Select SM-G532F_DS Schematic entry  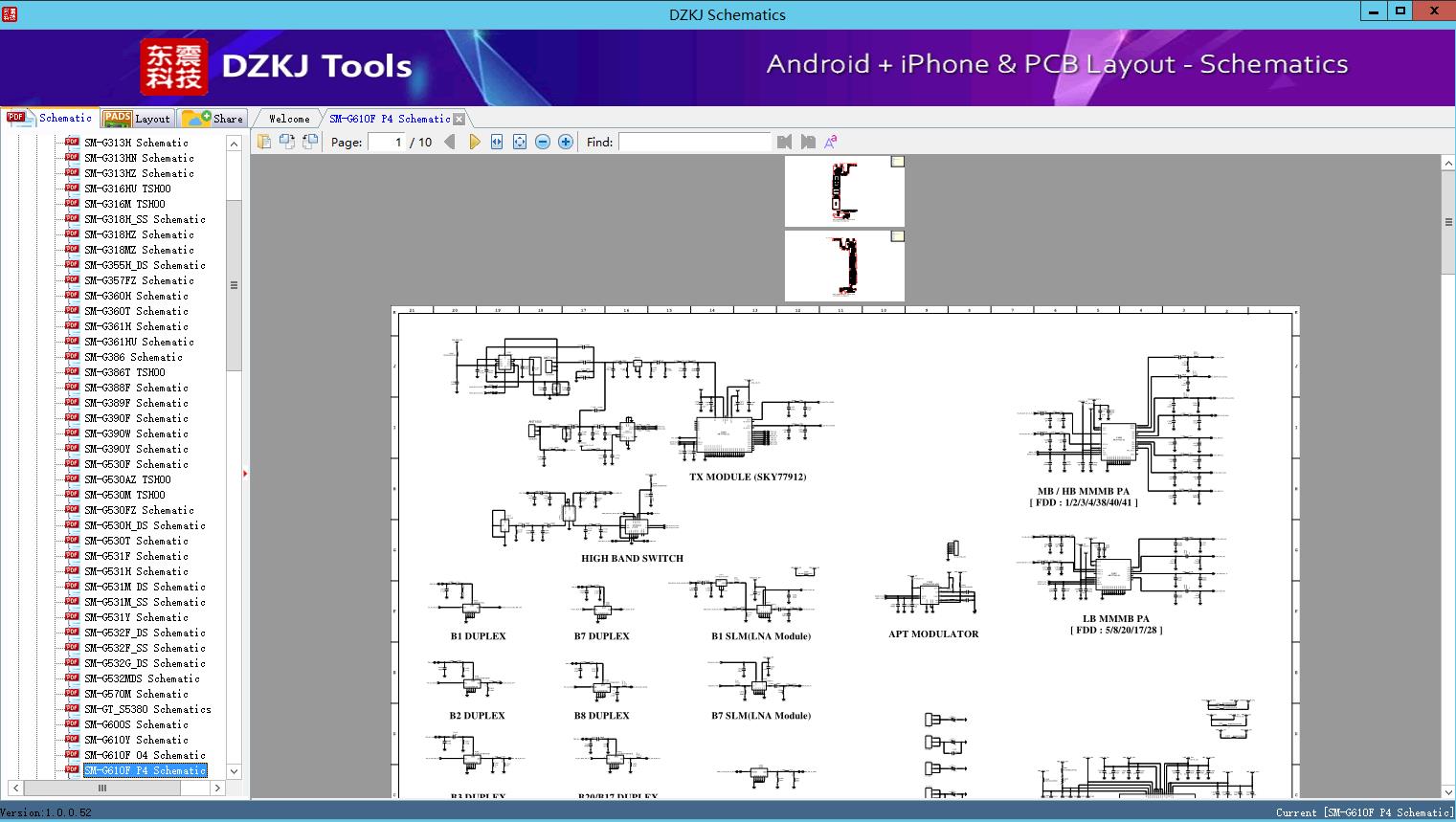click(145, 633)
